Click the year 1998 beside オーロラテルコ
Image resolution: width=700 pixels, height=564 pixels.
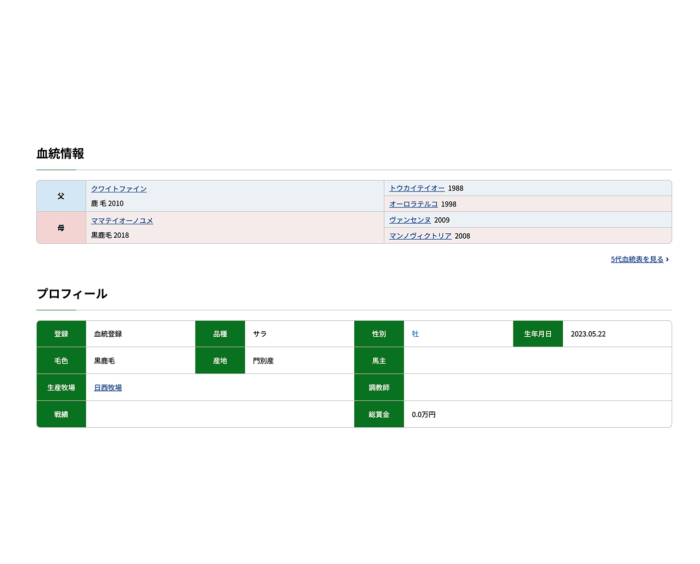449,204
